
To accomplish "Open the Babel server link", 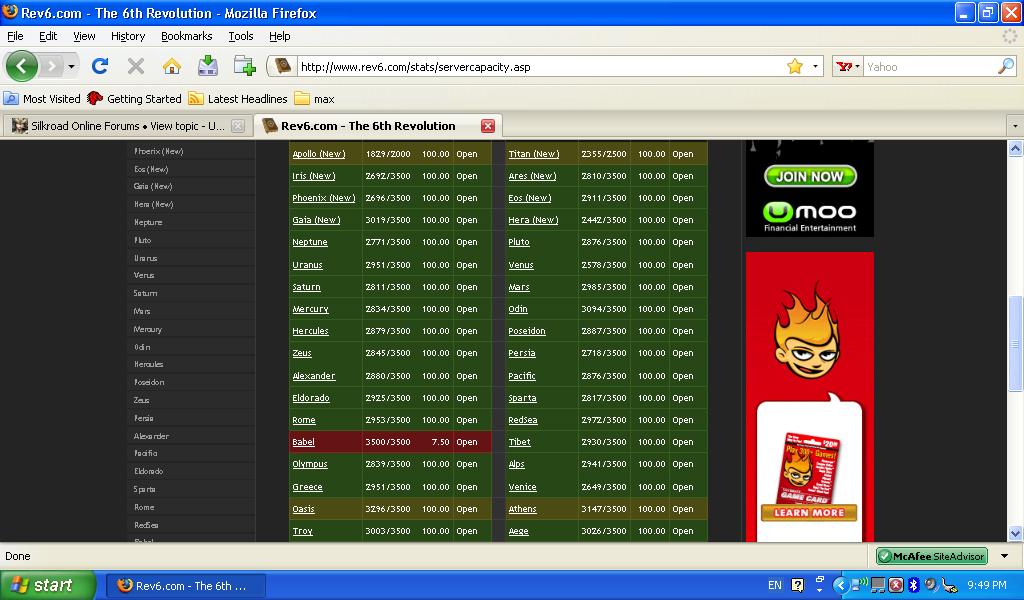I will click(303, 442).
